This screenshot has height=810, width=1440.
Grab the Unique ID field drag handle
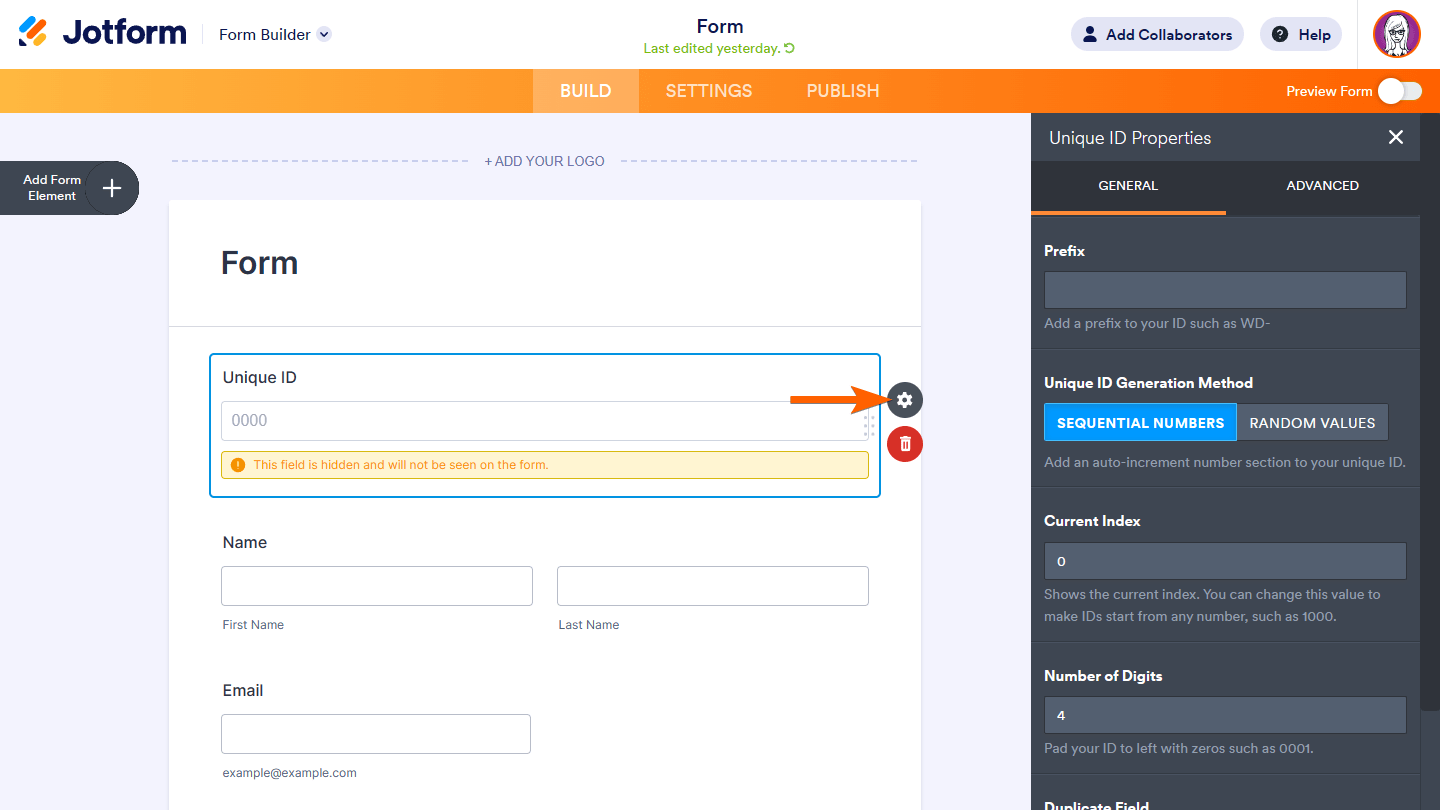click(869, 426)
